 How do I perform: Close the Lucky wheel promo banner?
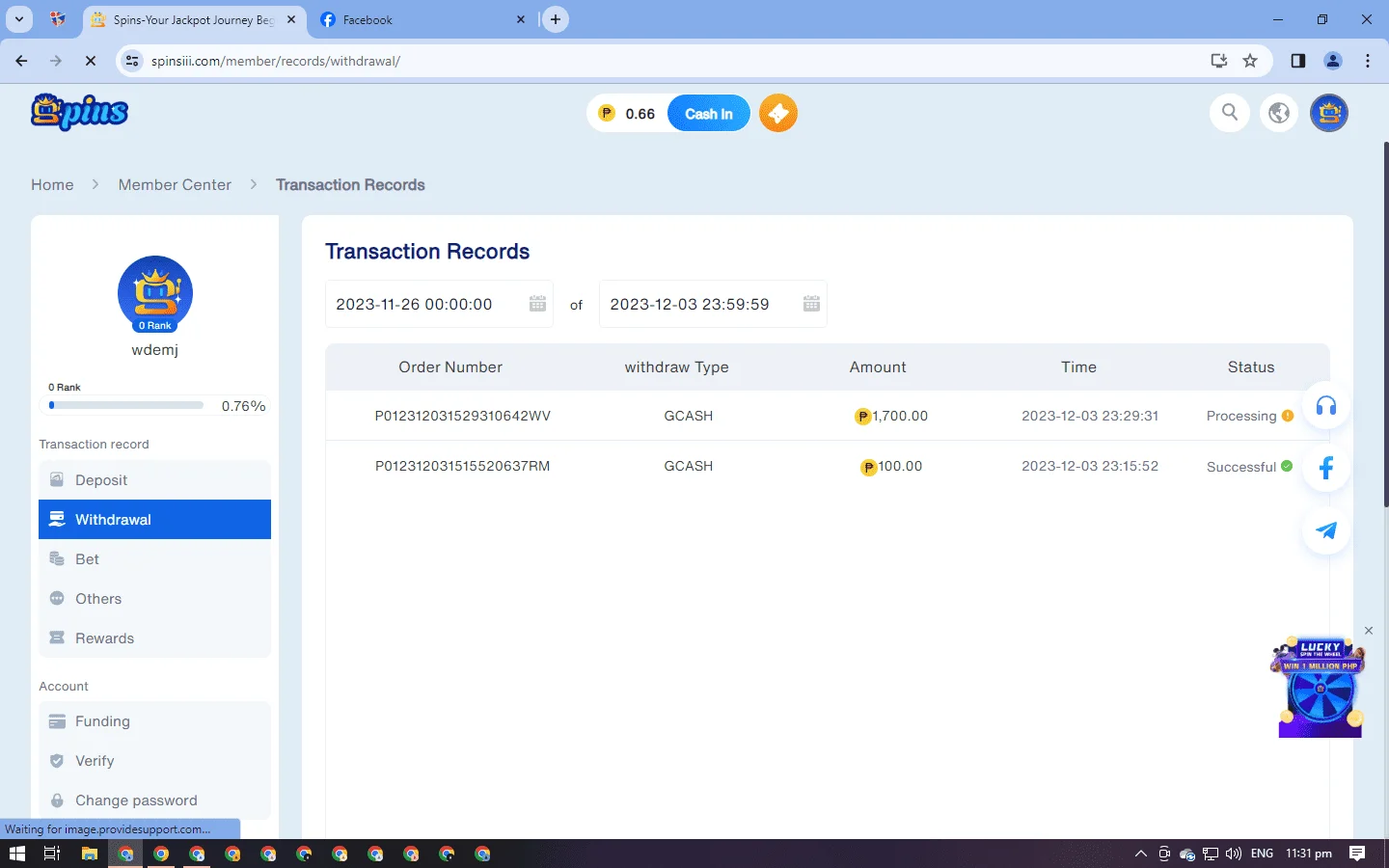coord(1368,631)
